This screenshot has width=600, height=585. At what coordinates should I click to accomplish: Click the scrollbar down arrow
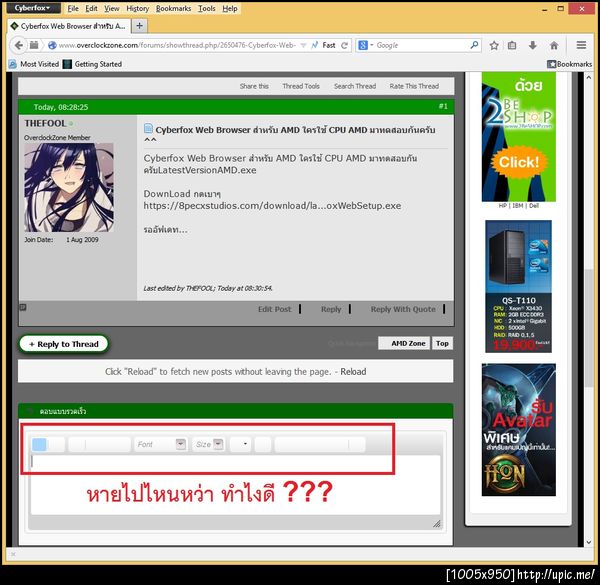pos(589,542)
